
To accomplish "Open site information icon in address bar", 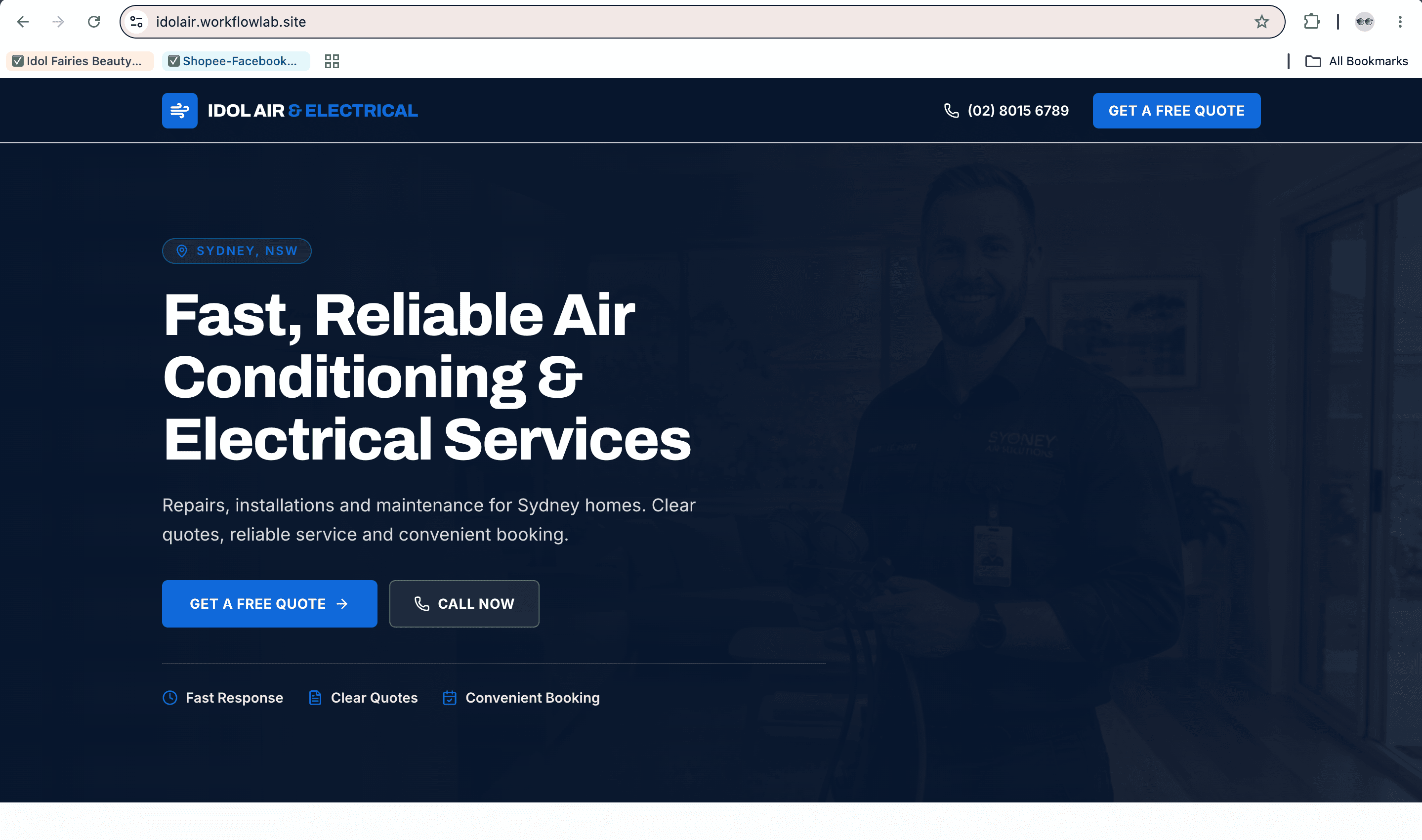I will click(136, 22).
